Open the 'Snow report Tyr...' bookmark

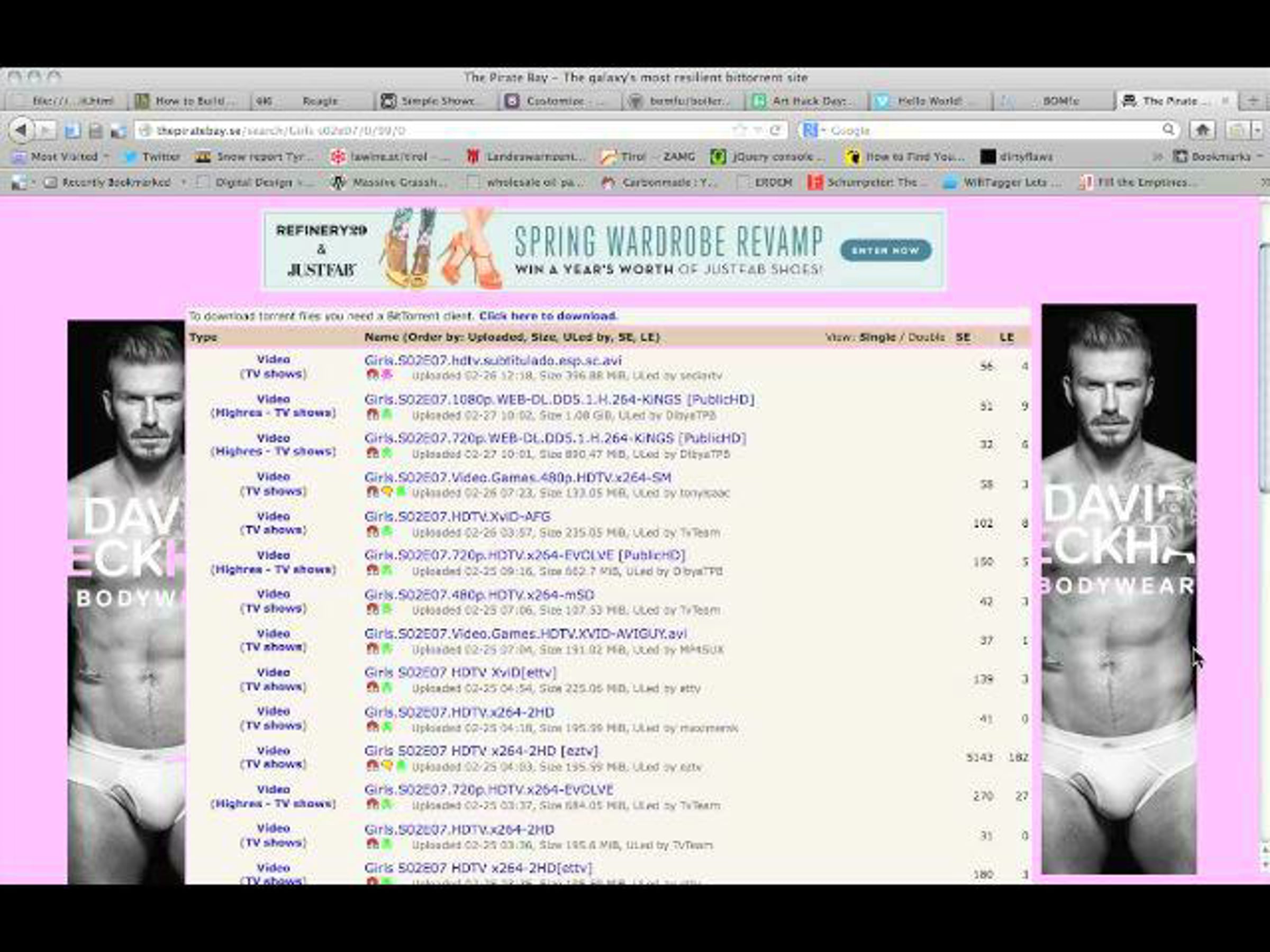tap(255, 157)
